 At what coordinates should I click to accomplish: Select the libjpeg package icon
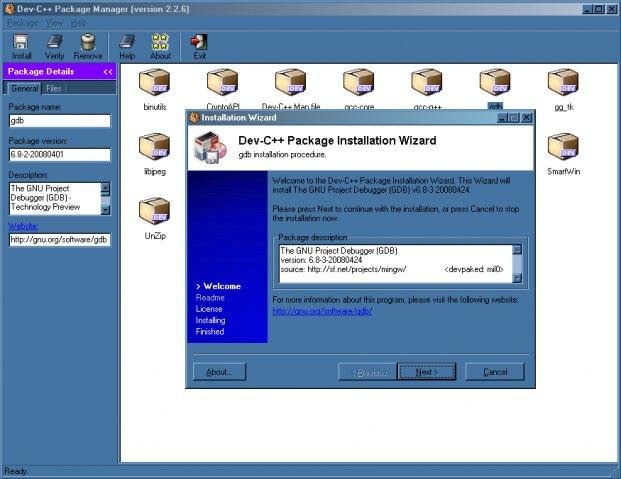[x=154, y=147]
